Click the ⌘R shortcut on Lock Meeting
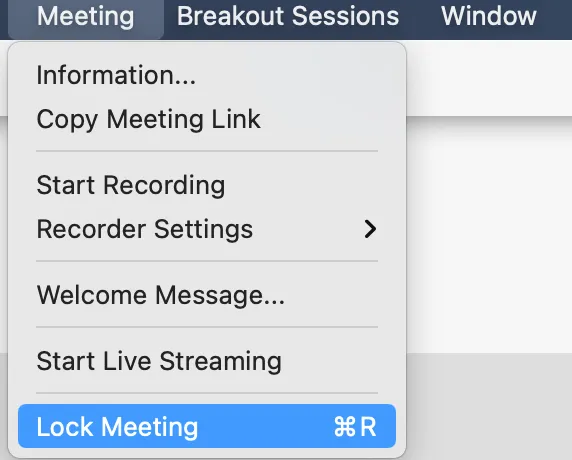The image size is (572, 460). click(355, 426)
